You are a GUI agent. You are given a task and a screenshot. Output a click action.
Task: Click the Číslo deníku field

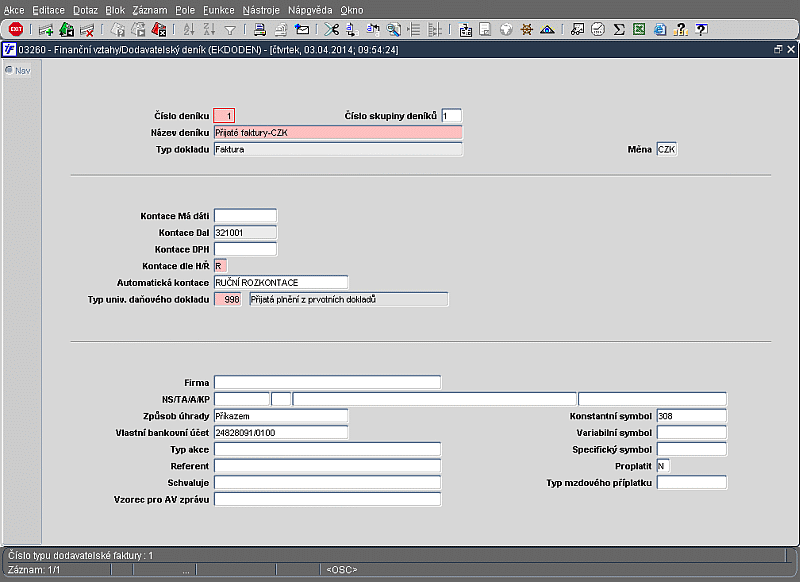224,116
